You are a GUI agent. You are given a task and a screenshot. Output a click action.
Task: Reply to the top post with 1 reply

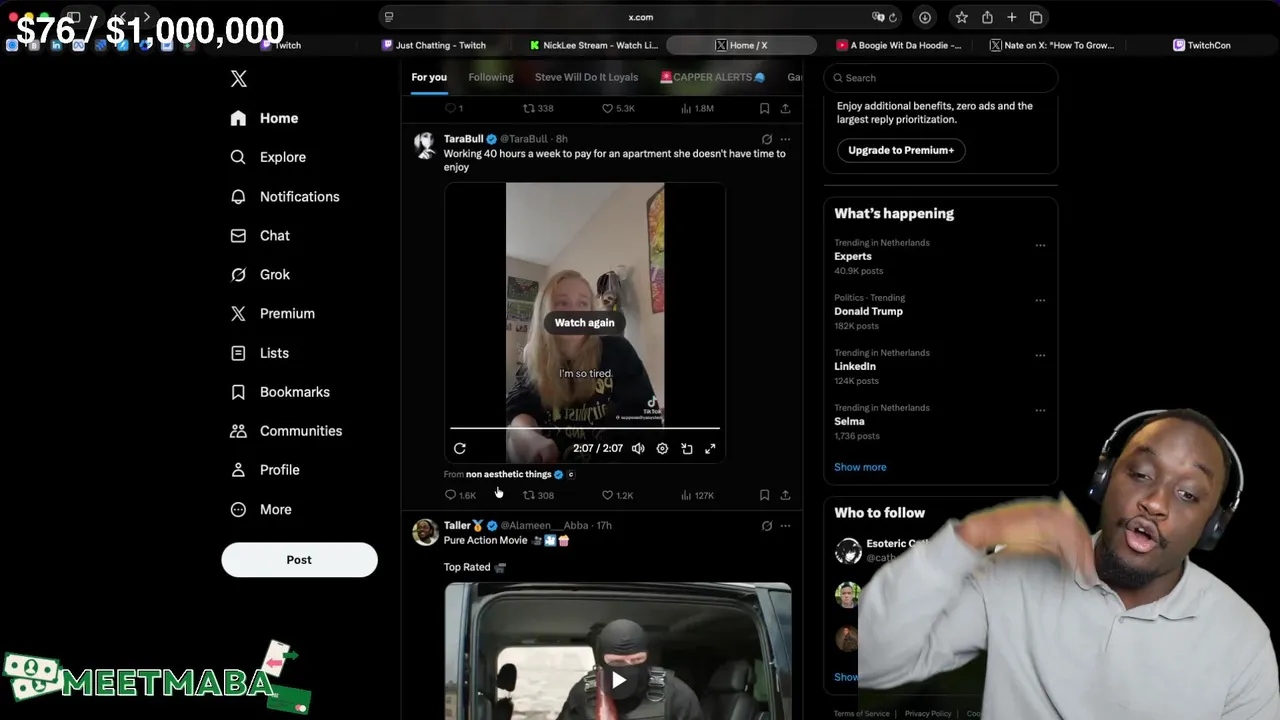[454, 108]
